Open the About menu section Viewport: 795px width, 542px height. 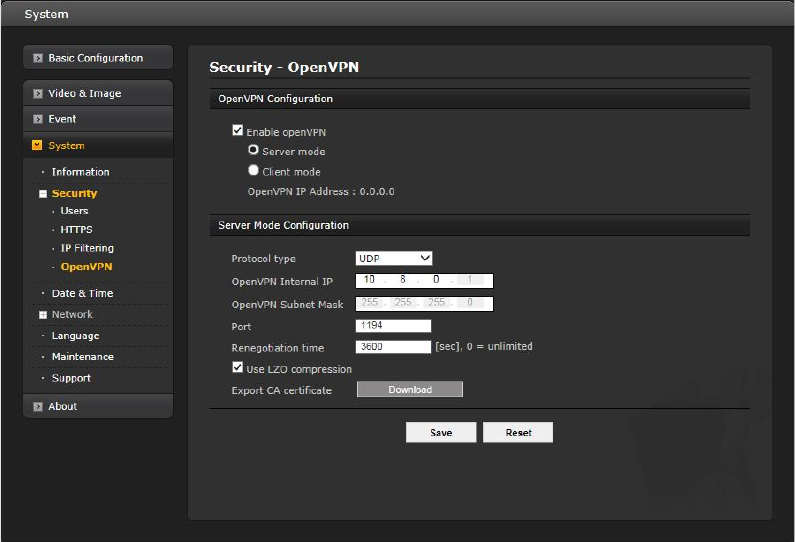tap(98, 406)
